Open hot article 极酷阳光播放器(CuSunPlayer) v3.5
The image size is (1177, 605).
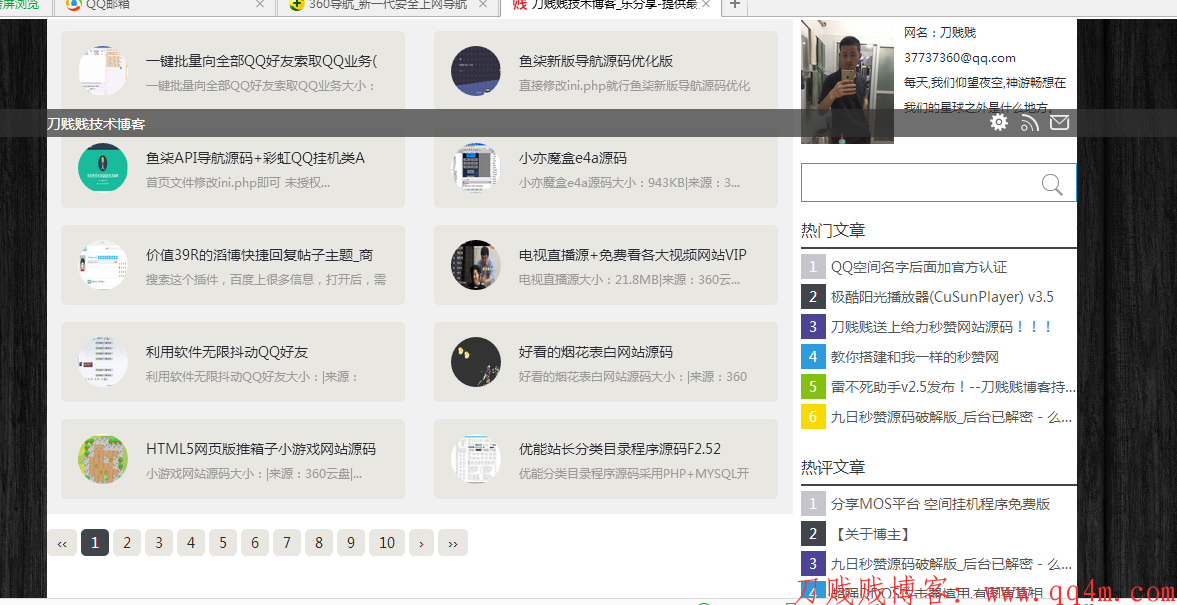942,296
